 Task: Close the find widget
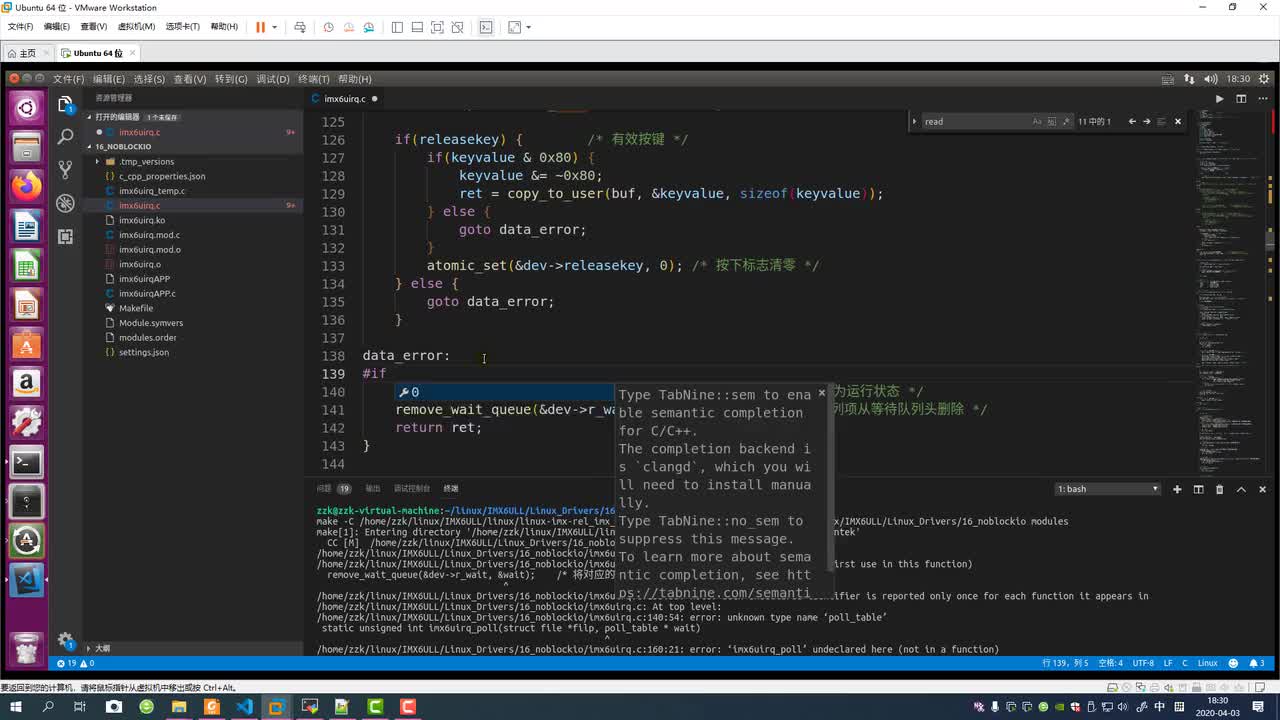1177,121
